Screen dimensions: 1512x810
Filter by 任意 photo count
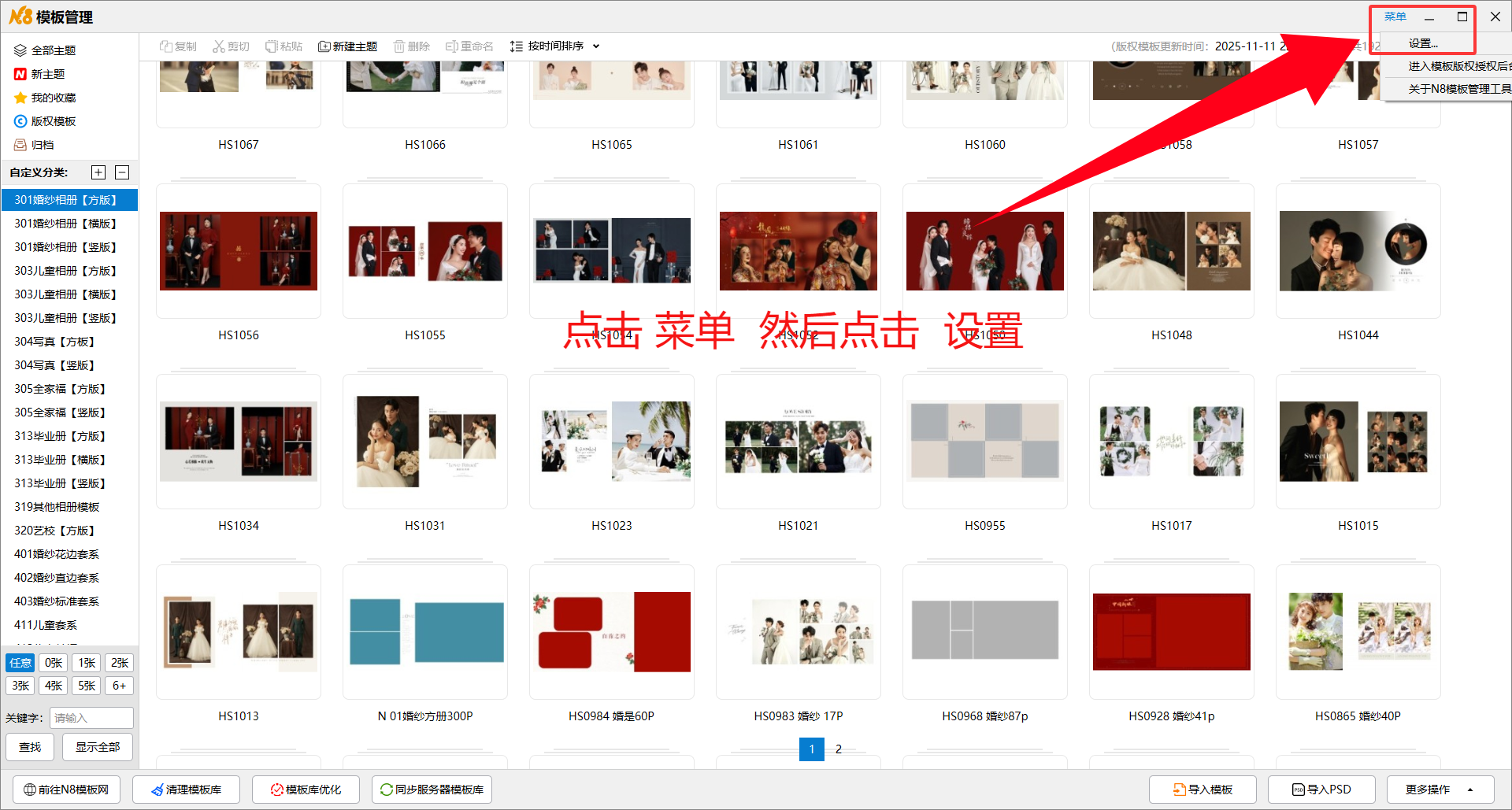[x=20, y=663]
